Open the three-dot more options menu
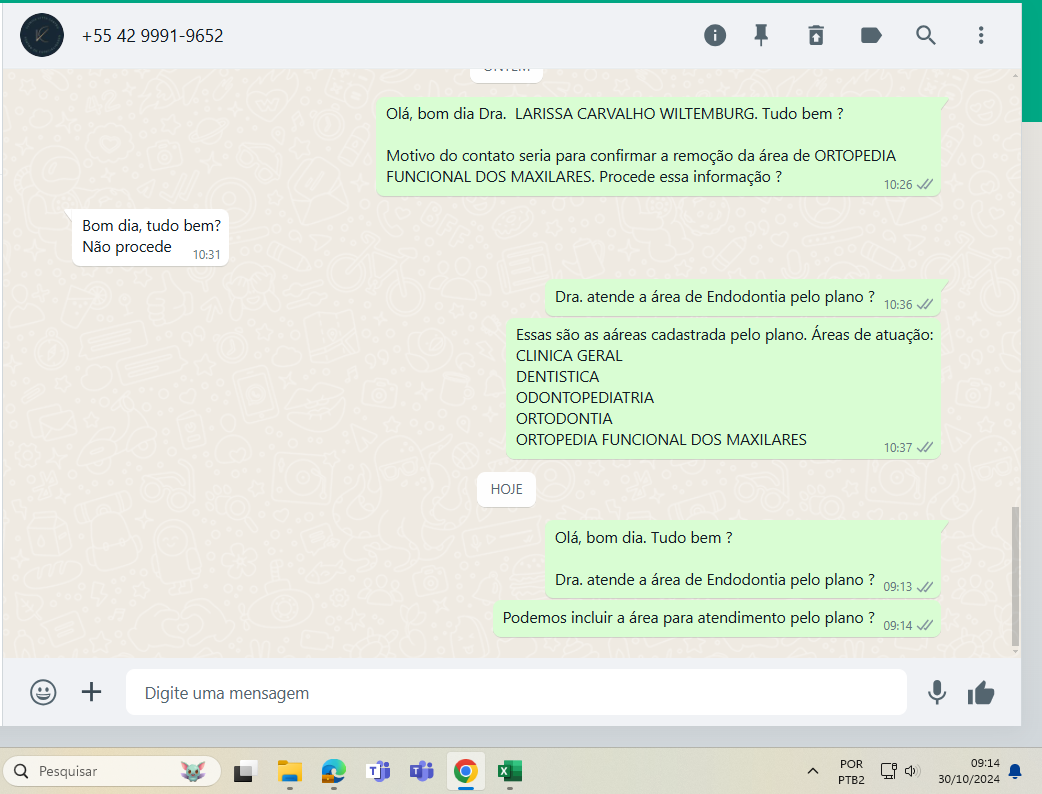 click(981, 35)
